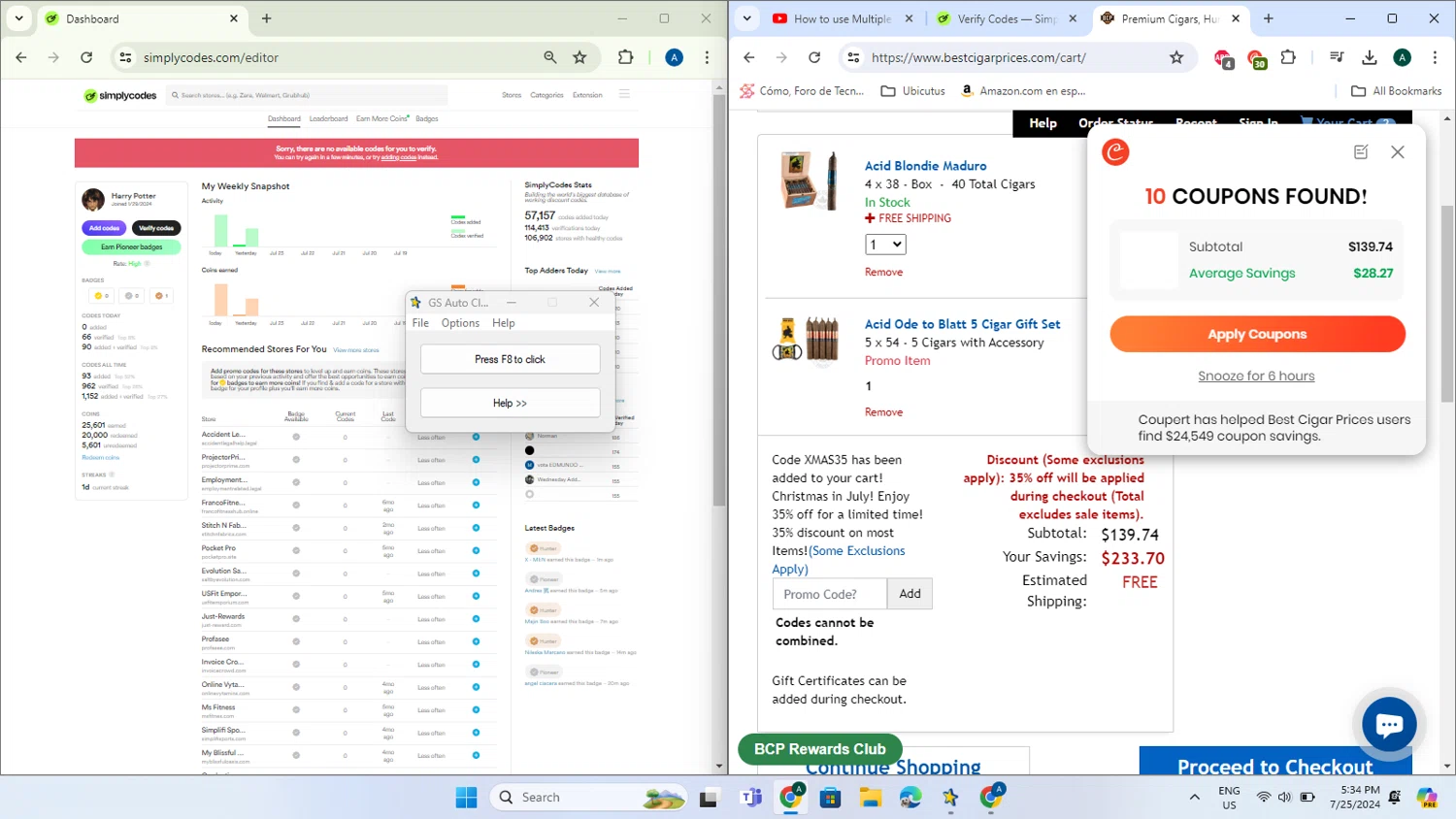The height and width of the screenshot is (819, 1456).
Task: Click the black Verify codes button
Action: tap(156, 228)
